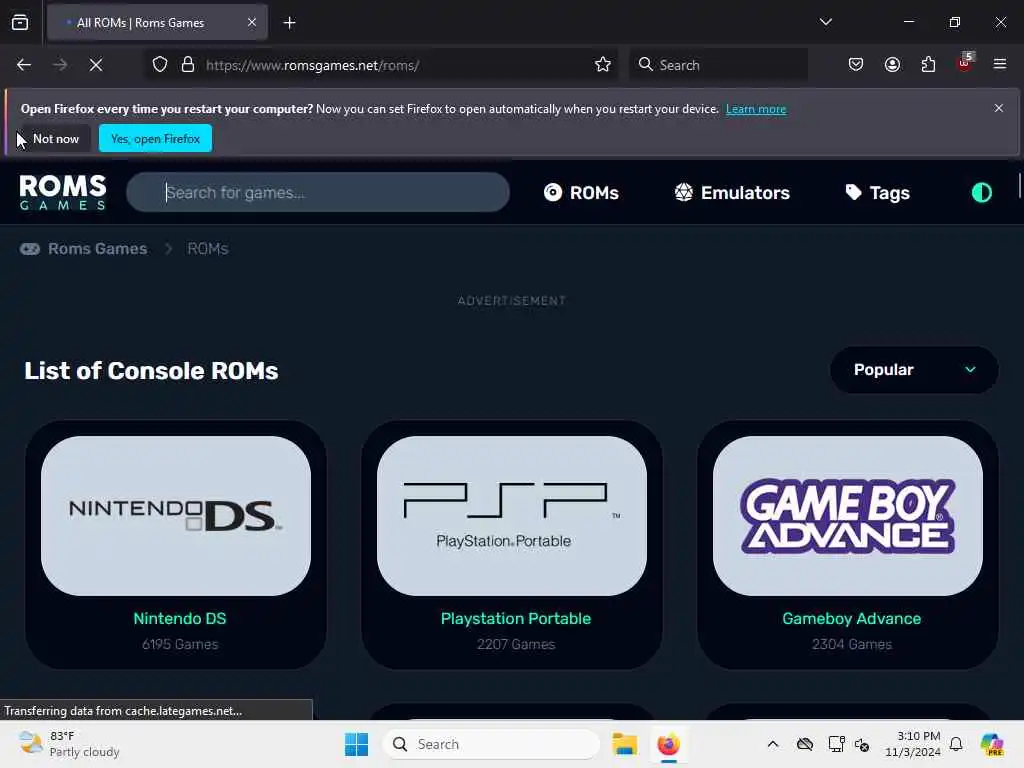Show hidden system tray icons
The image size is (1024, 768).
click(773, 744)
